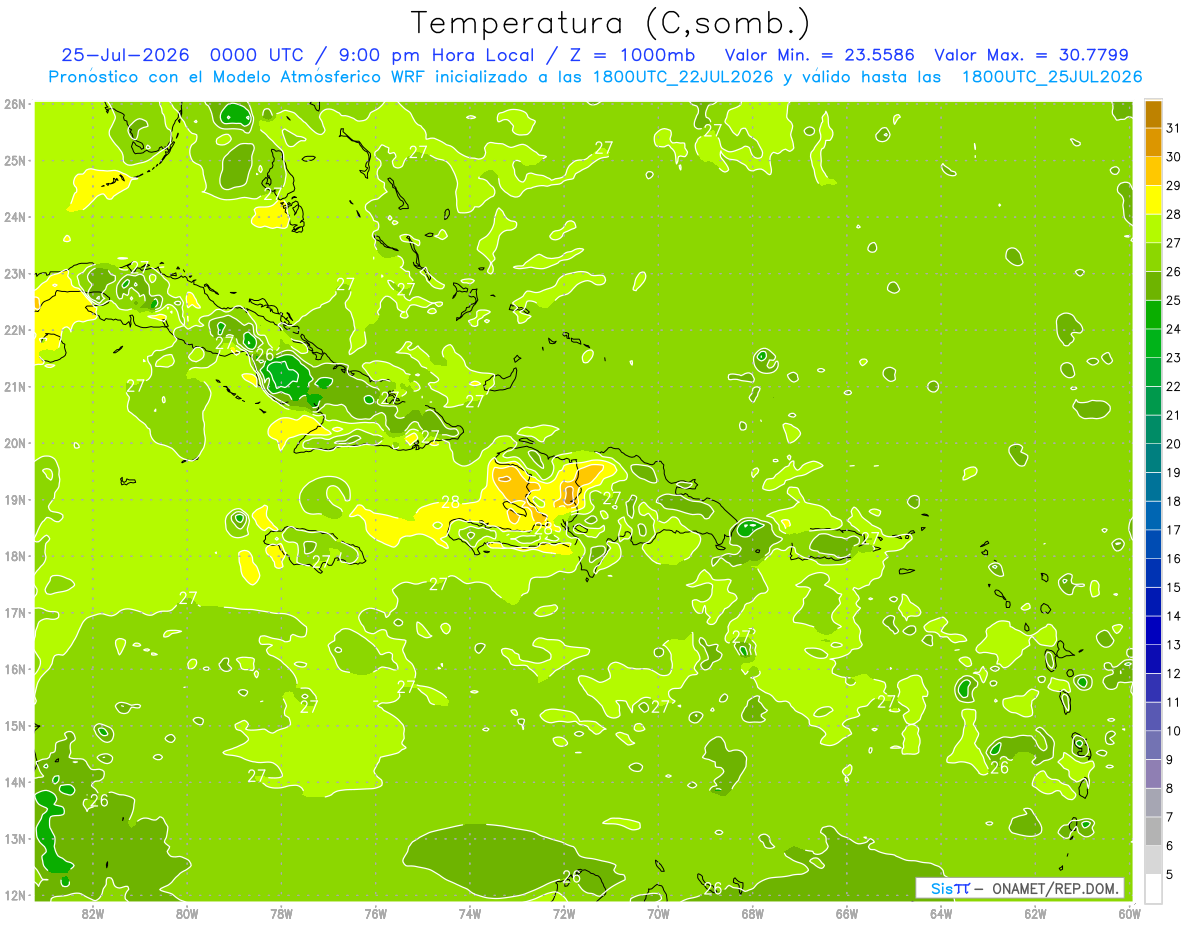This screenshot has height=927, width=1200.
Task: Click gray colorbar segment between 6 and 7
Action: 1153,831
